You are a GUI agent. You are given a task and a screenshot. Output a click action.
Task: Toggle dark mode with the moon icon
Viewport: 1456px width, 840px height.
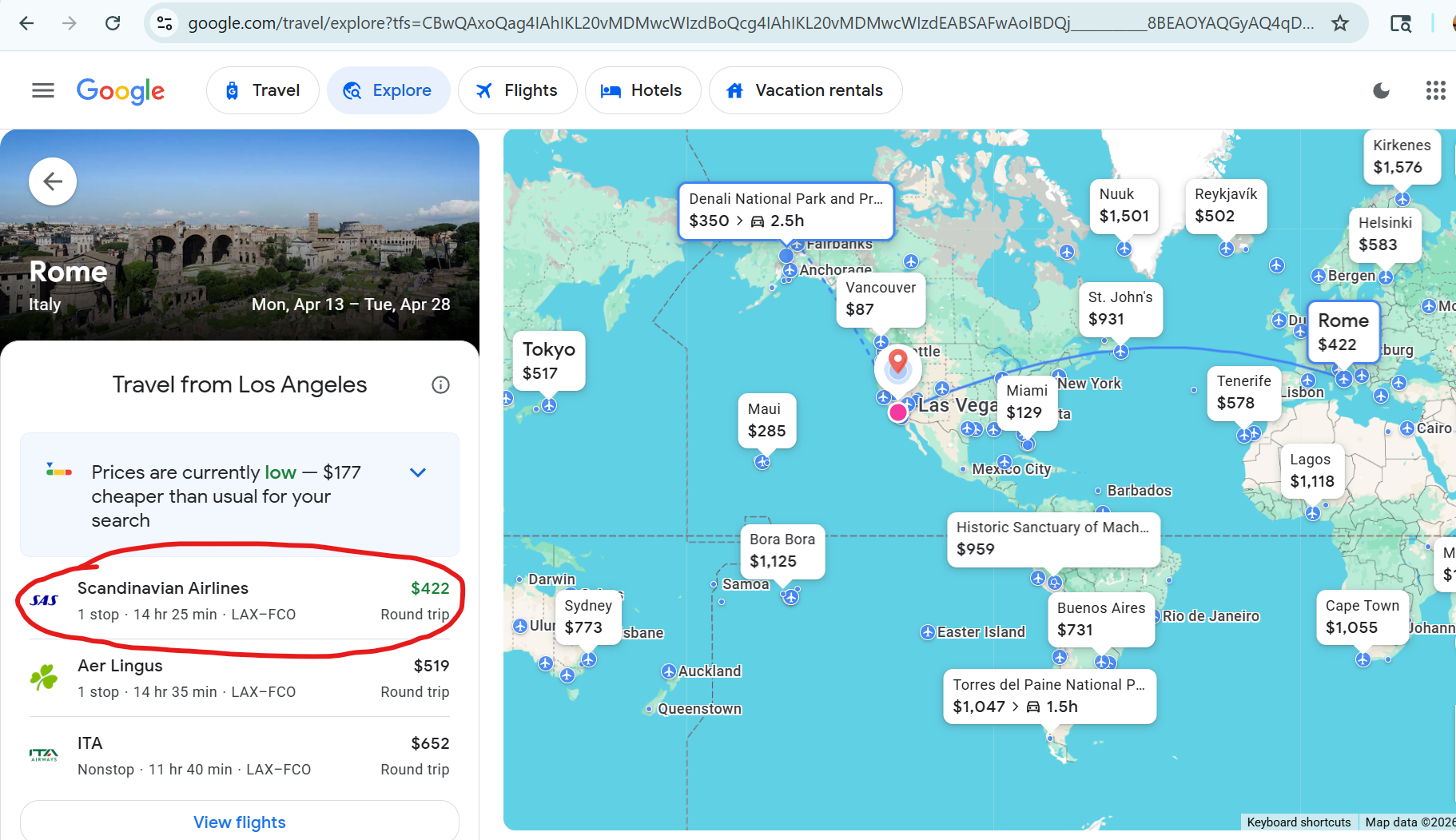(1381, 90)
